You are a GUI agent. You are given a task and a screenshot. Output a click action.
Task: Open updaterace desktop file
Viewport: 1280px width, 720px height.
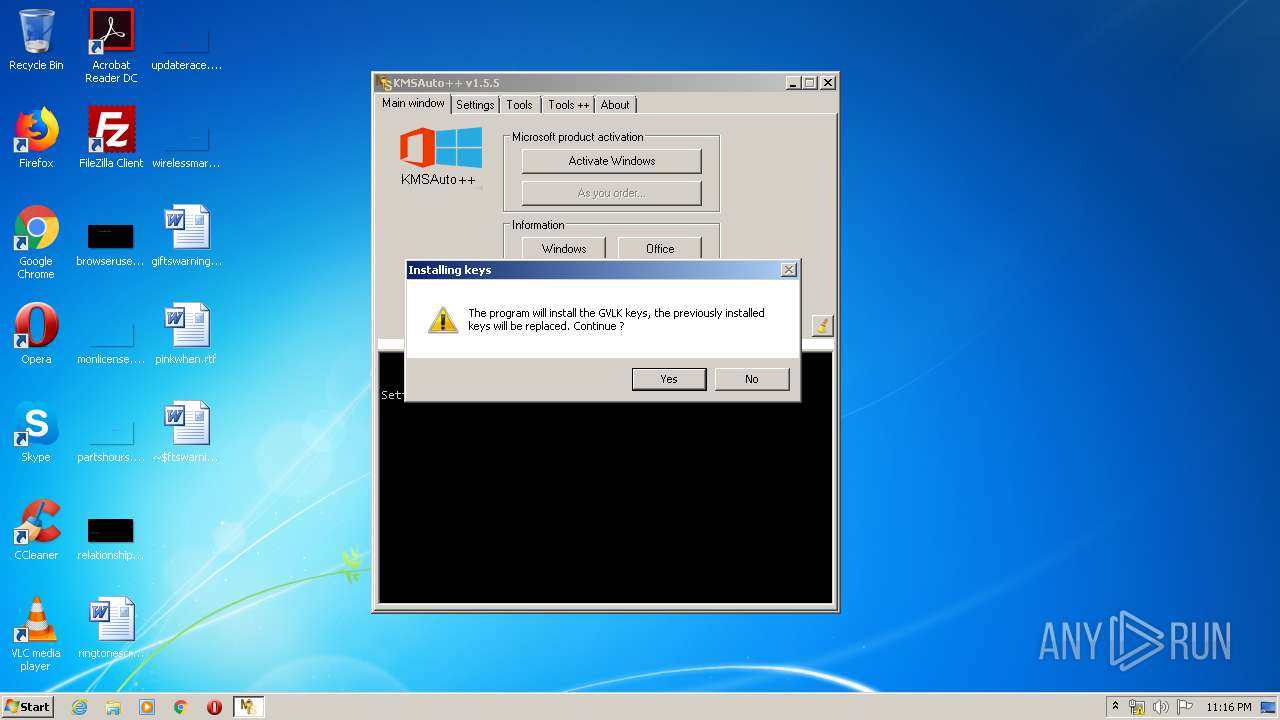186,48
